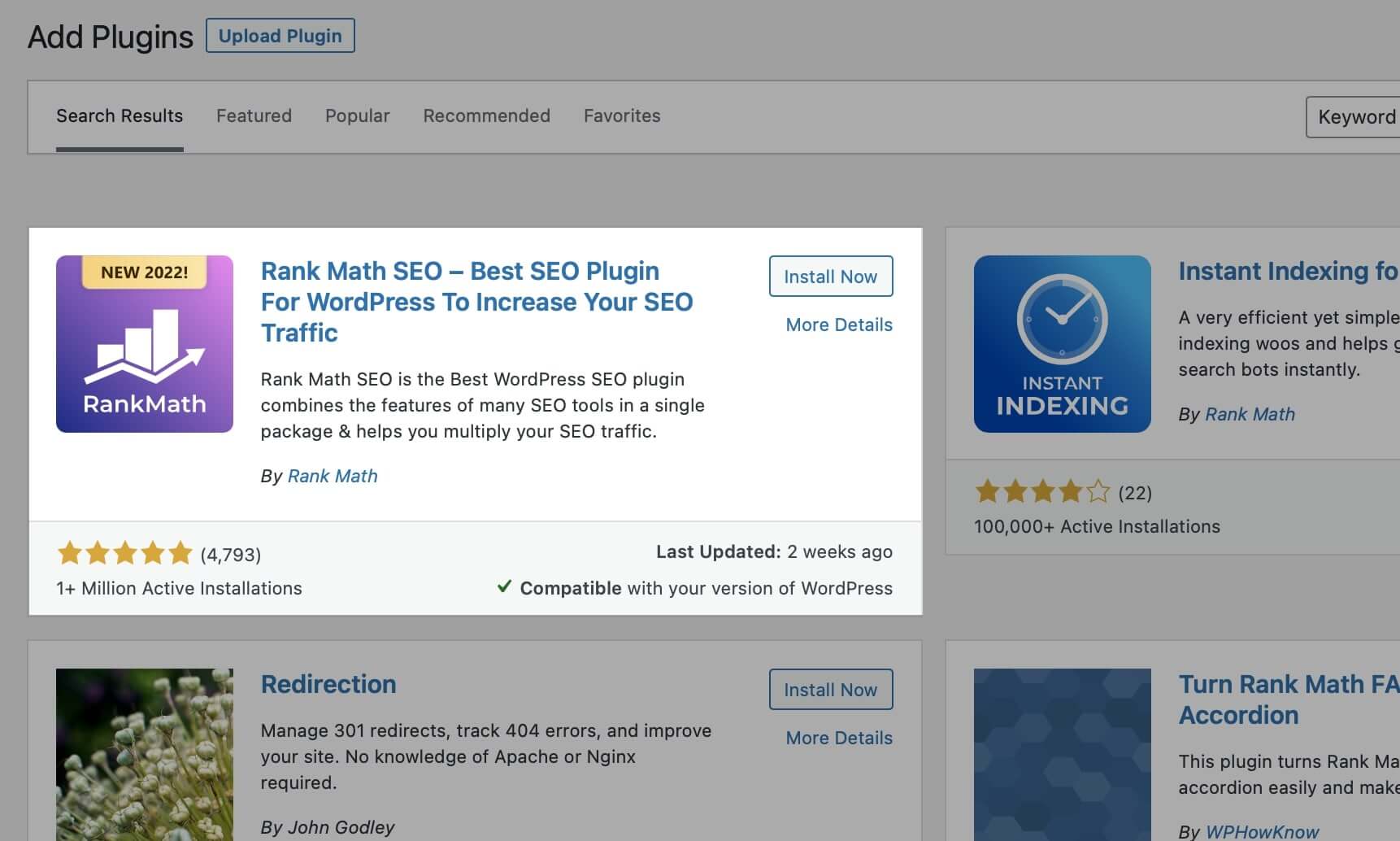Click the Redirection plugin flower thumbnail
This screenshot has height=841, width=1400.
click(x=145, y=755)
